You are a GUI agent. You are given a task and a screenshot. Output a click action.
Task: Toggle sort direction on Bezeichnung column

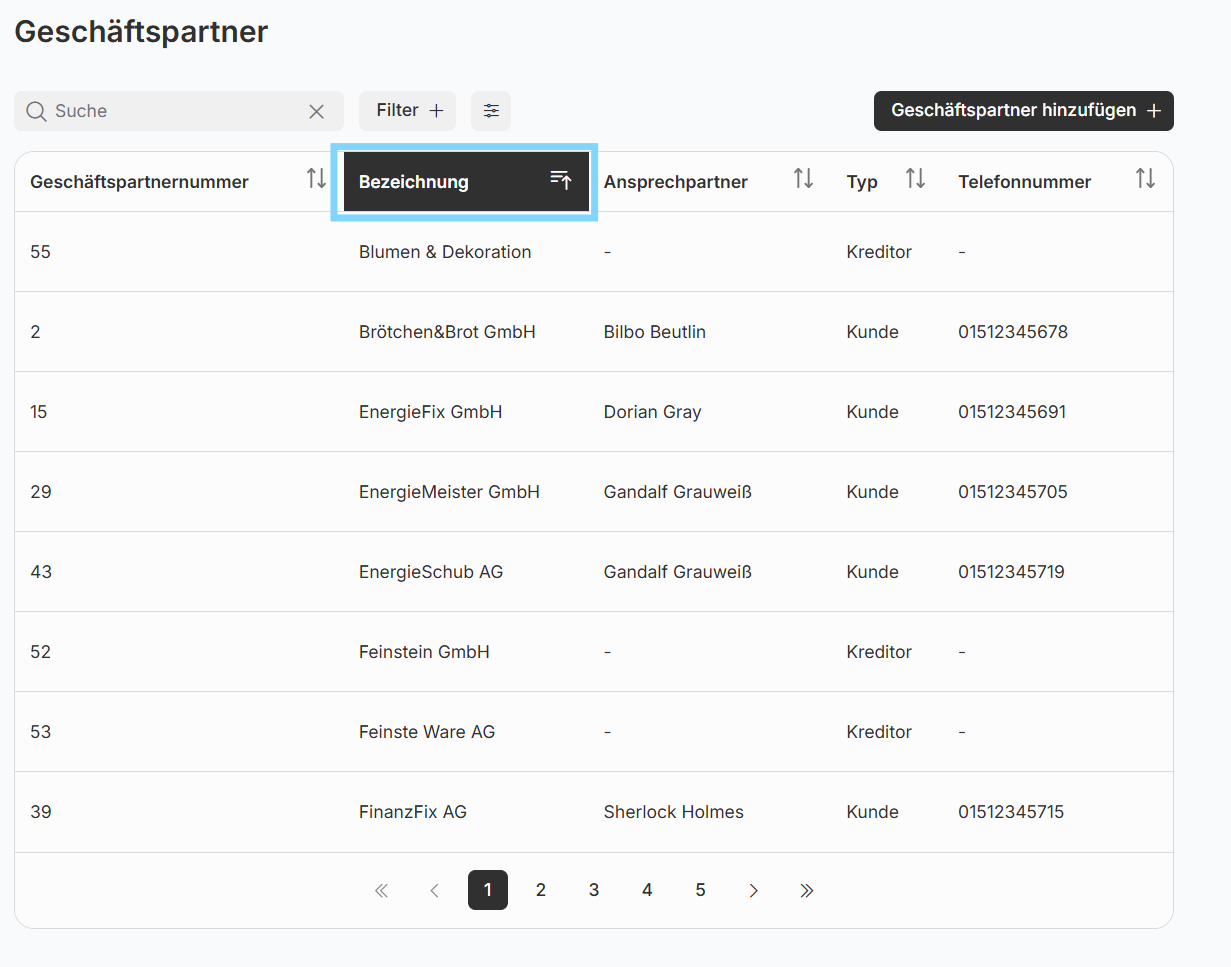(x=561, y=180)
